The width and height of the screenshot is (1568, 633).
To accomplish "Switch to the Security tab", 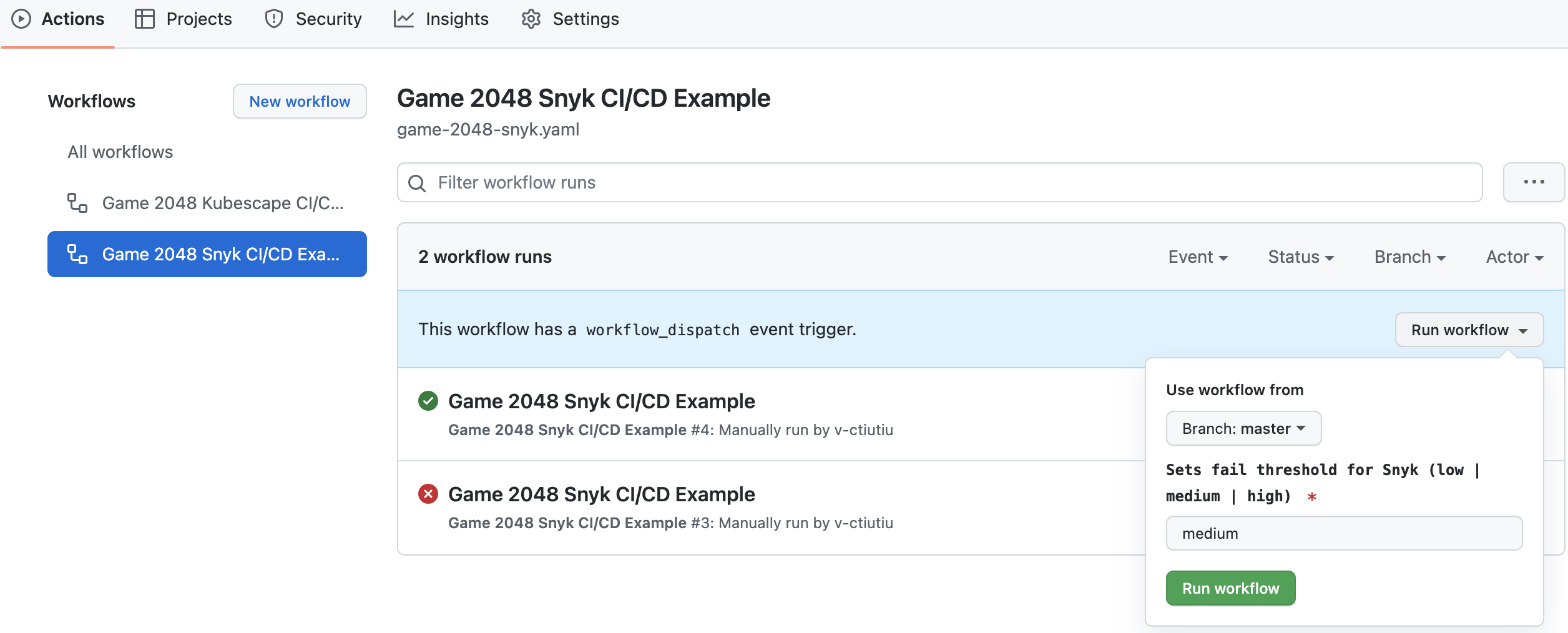I will (x=313, y=19).
